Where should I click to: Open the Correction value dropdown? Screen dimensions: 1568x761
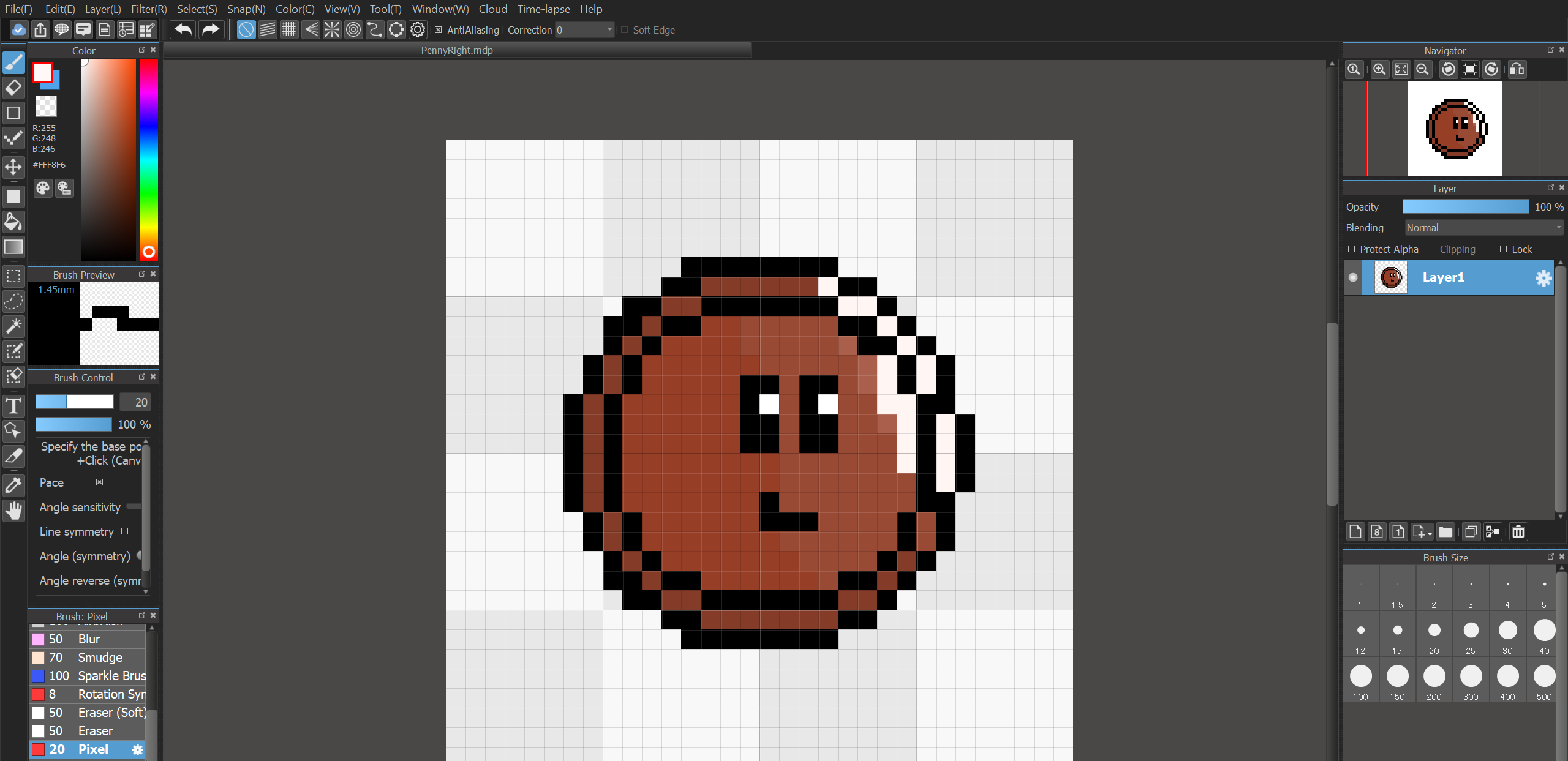(x=609, y=30)
